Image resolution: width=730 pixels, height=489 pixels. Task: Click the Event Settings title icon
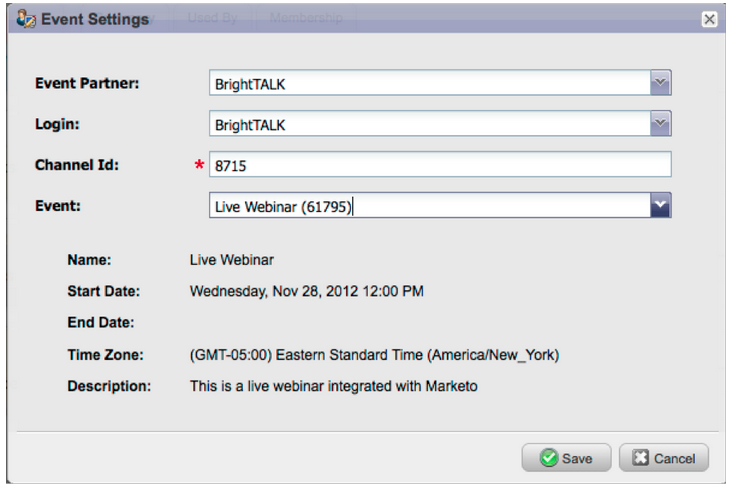coord(26,19)
